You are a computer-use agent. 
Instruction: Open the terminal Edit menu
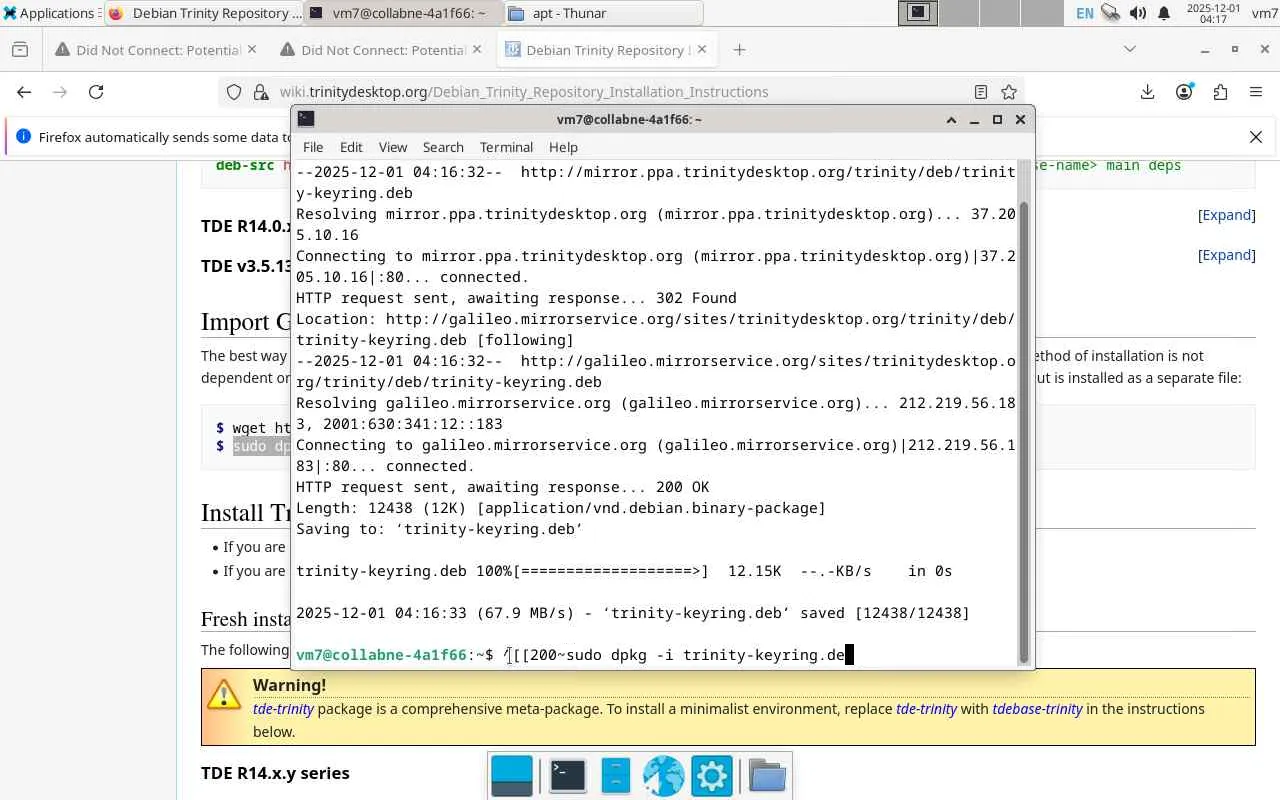[x=351, y=147]
